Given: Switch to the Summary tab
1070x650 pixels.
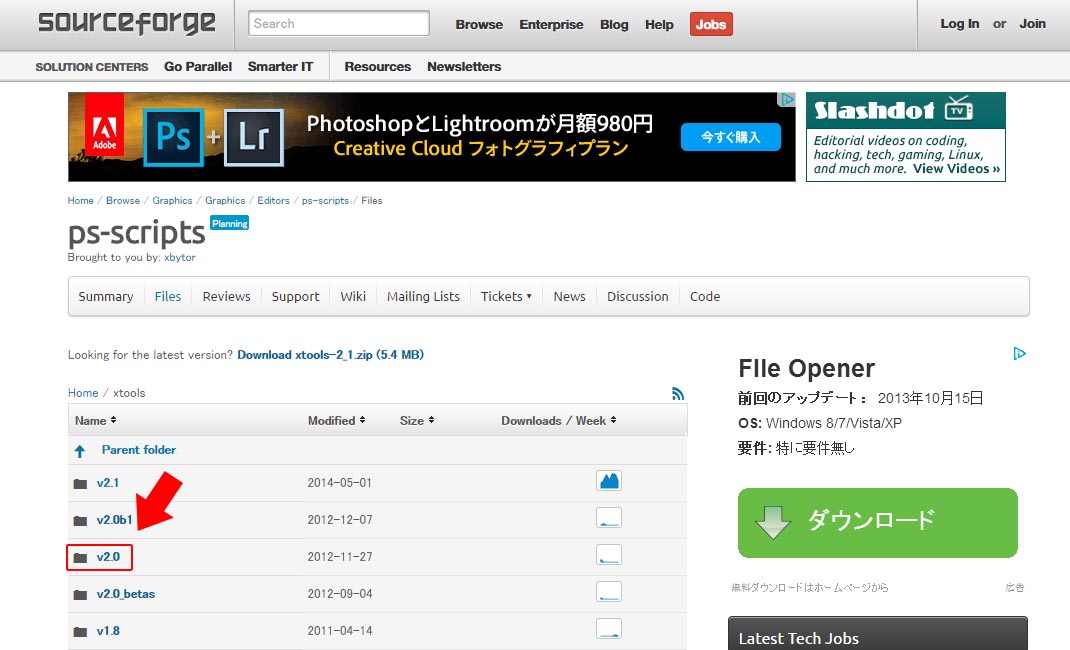Looking at the screenshot, I should coord(106,297).
